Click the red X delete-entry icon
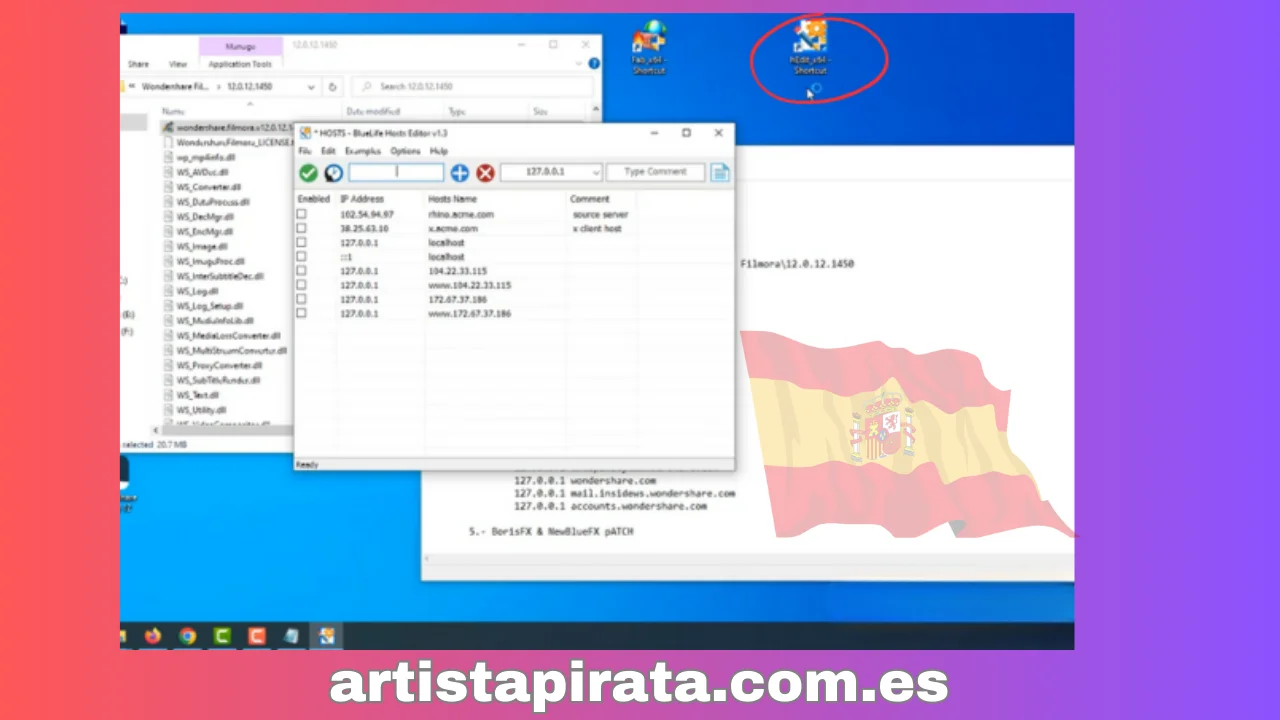 click(485, 173)
